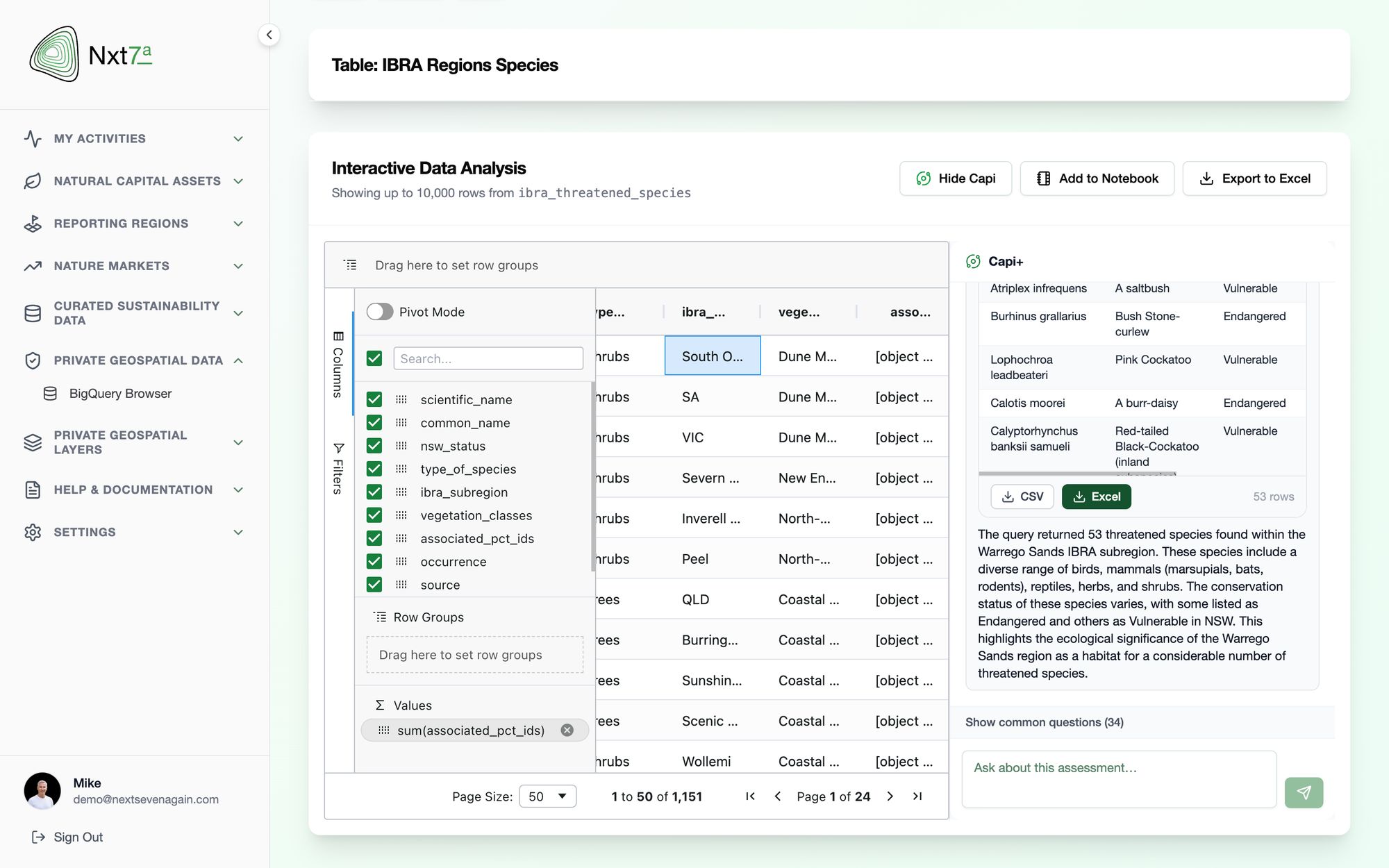The width and height of the screenshot is (1389, 868).
Task: Uncheck the scientific_name column checkbox
Action: pyautogui.click(x=374, y=399)
